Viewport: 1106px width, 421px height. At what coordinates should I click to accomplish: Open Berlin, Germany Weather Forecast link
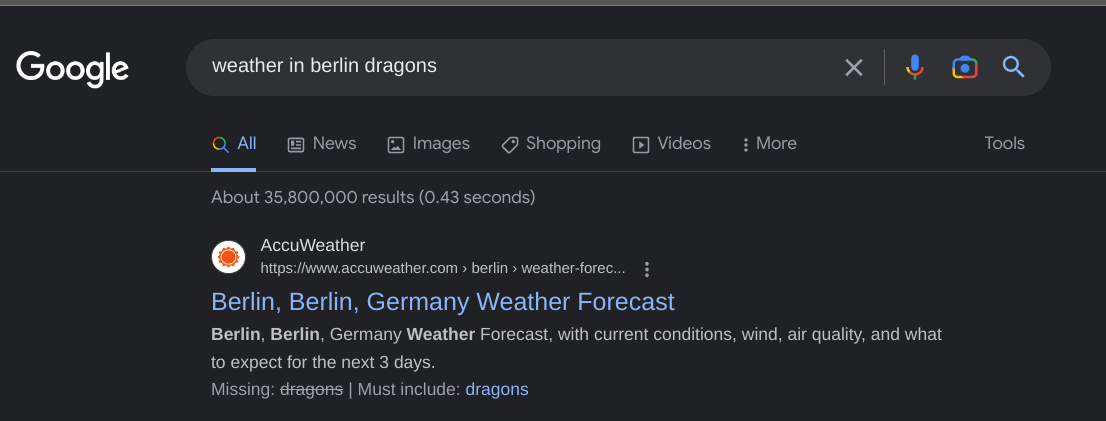(x=442, y=301)
